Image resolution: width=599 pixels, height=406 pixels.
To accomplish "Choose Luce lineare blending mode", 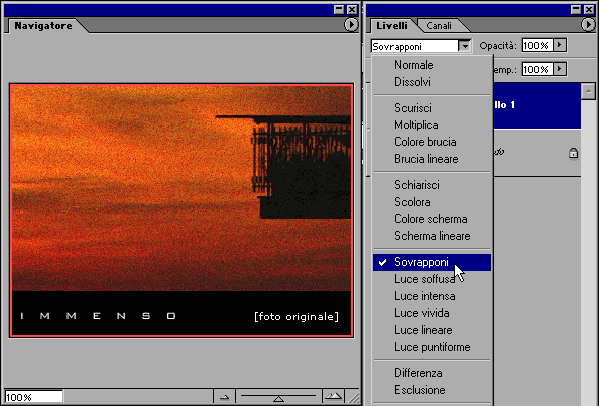I will (432, 330).
